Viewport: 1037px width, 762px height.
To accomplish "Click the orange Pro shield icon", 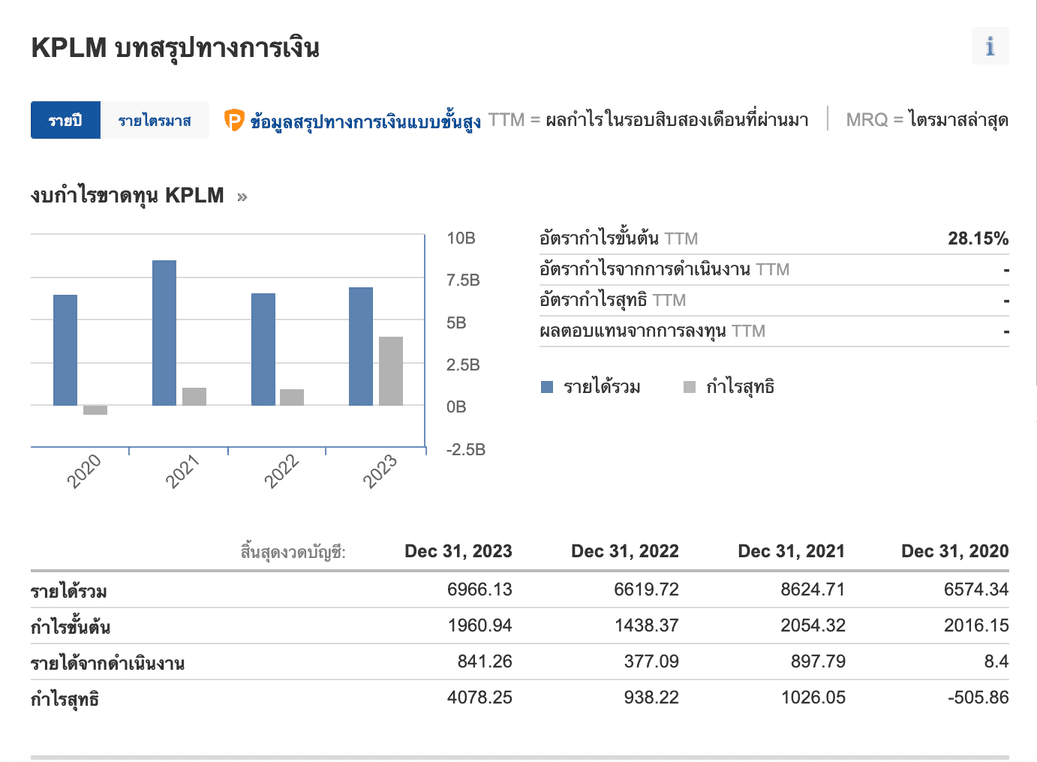I will [234, 121].
